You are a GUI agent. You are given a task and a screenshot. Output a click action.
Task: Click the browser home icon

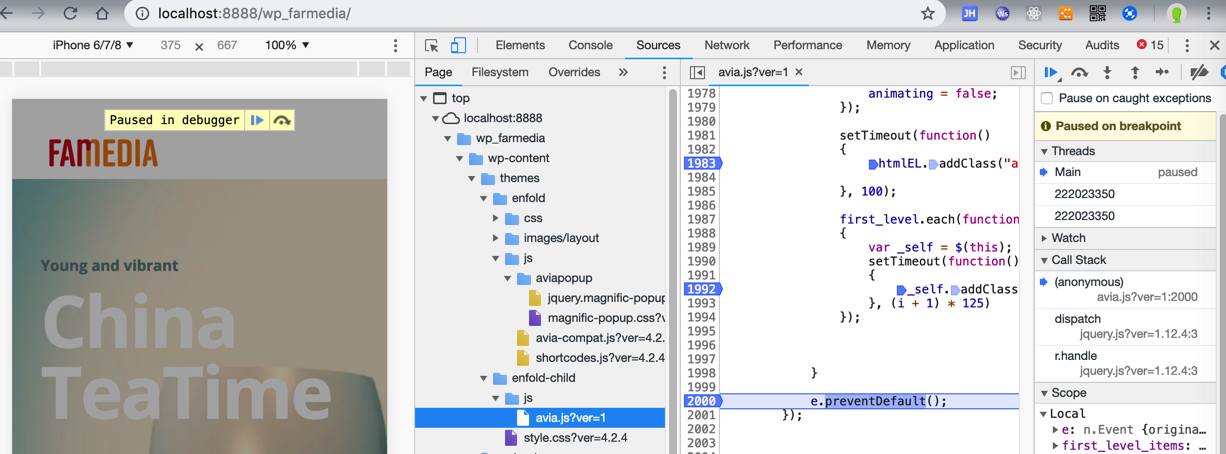click(x=102, y=14)
